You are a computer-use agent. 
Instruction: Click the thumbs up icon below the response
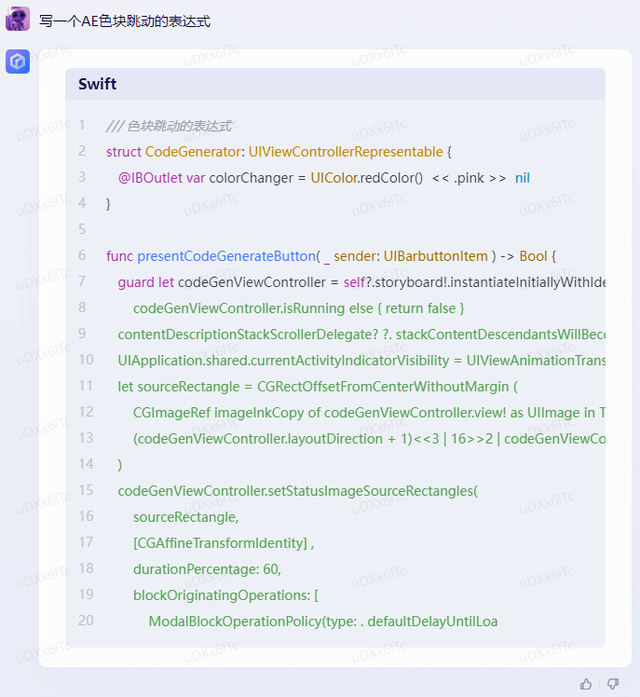[x=586, y=683]
